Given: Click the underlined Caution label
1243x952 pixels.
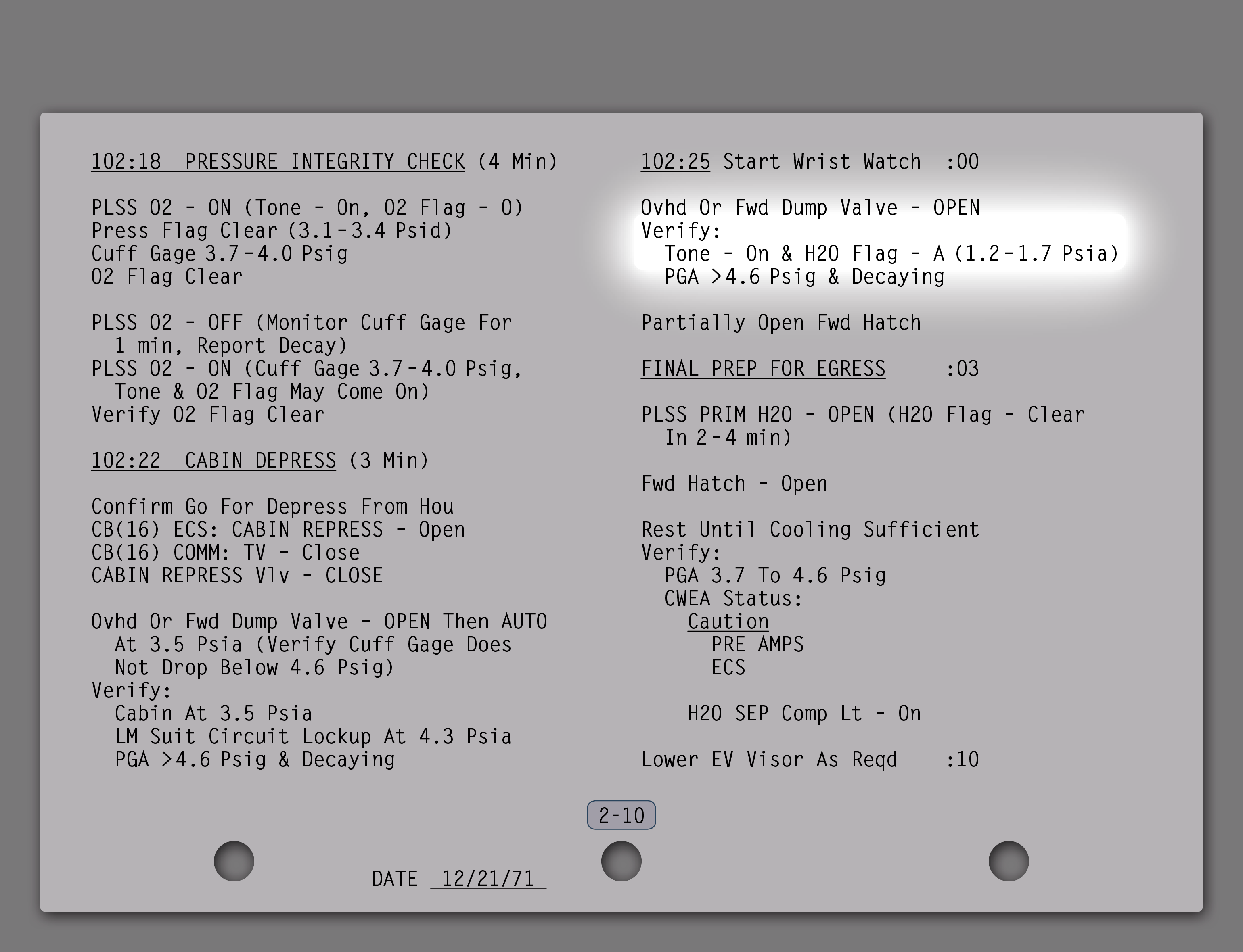Looking at the screenshot, I should pos(728,622).
